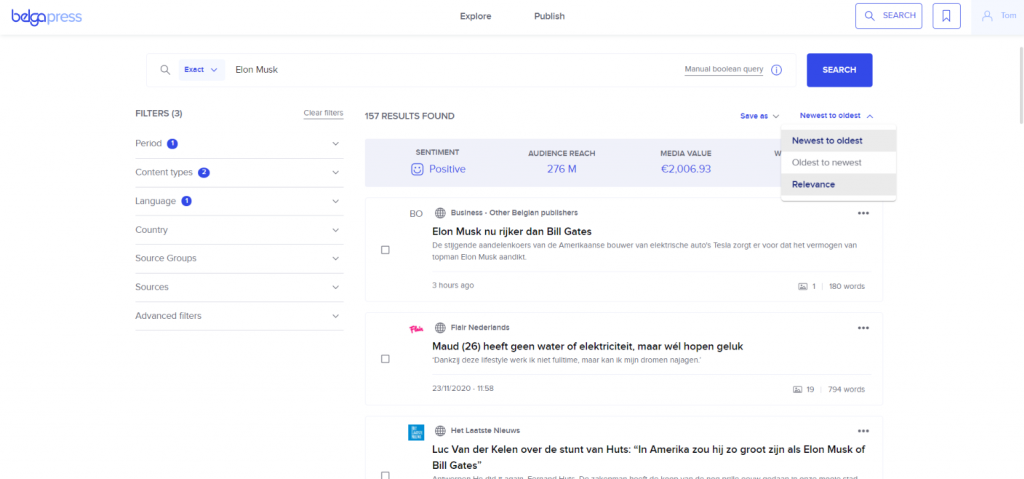The image size is (1024, 479).
Task: Expand the Country filter
Action: (x=239, y=230)
